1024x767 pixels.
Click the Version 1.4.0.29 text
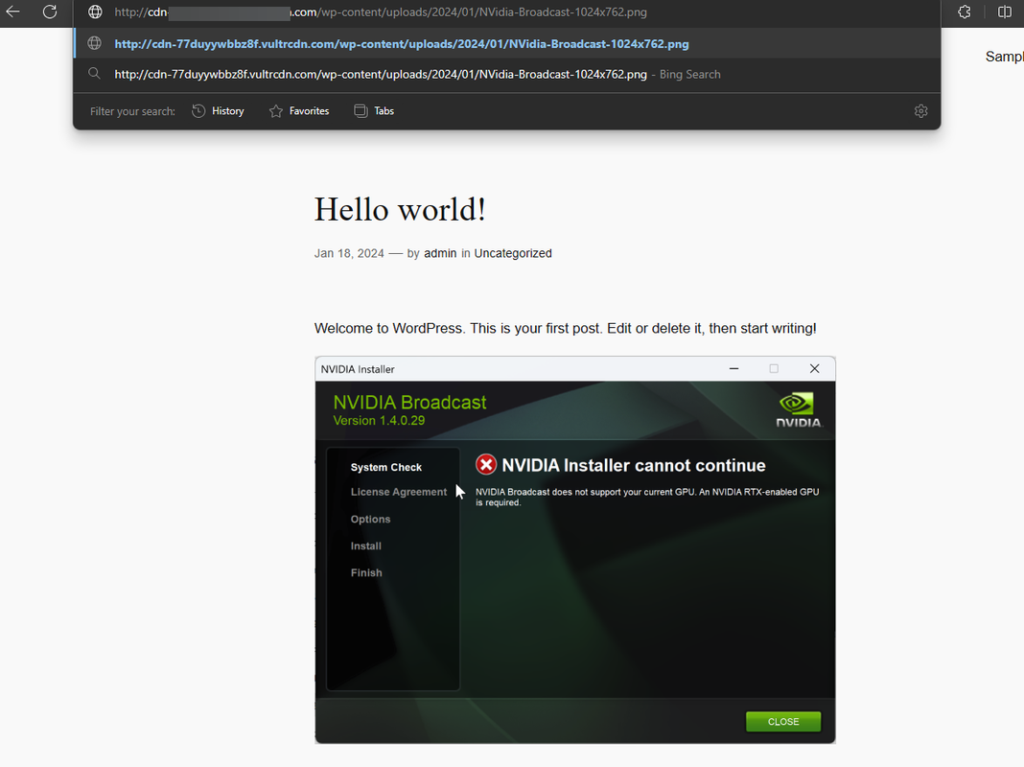(x=379, y=421)
